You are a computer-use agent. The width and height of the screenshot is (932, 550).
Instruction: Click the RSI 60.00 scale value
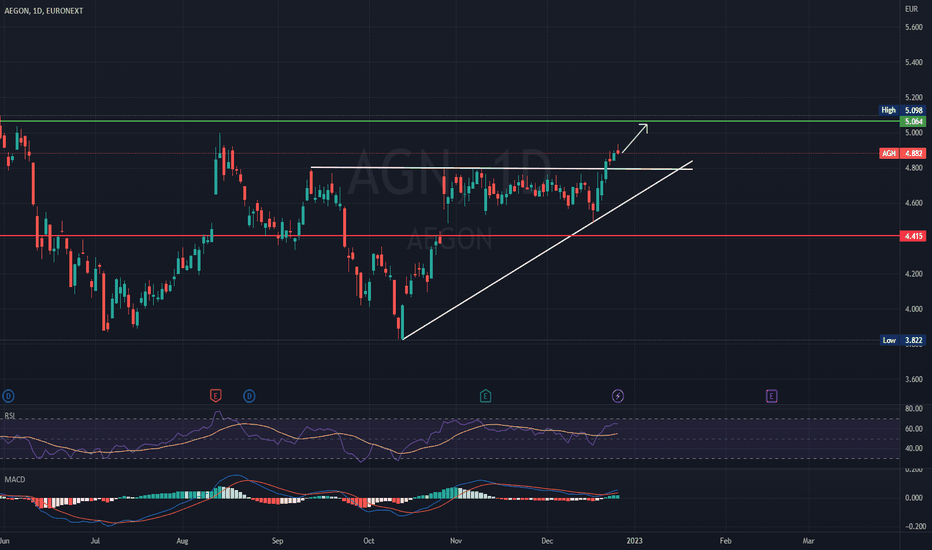pyautogui.click(x=914, y=428)
